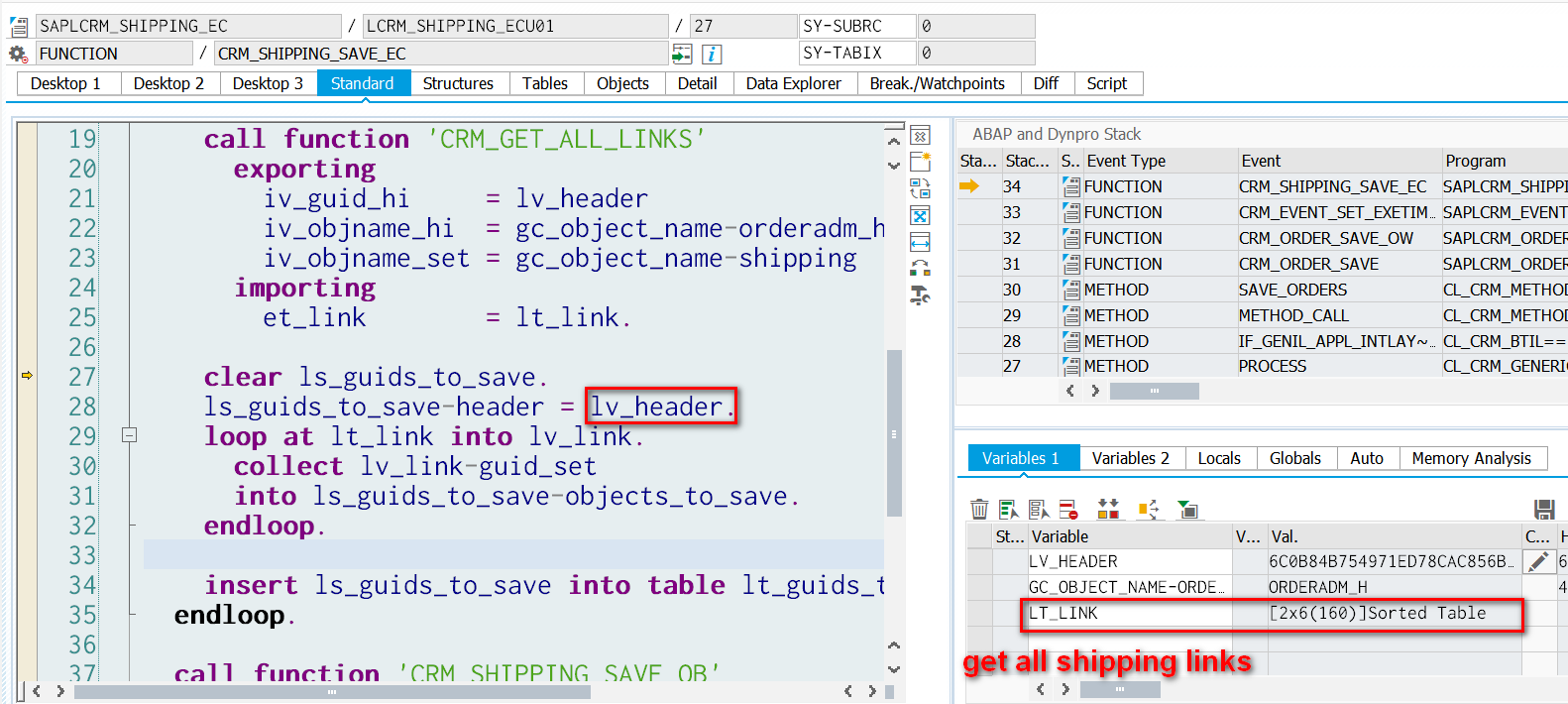Click the stack icon for CRM_SHIPPING_SAVE_EC row
1568x704 pixels.
(1070, 186)
